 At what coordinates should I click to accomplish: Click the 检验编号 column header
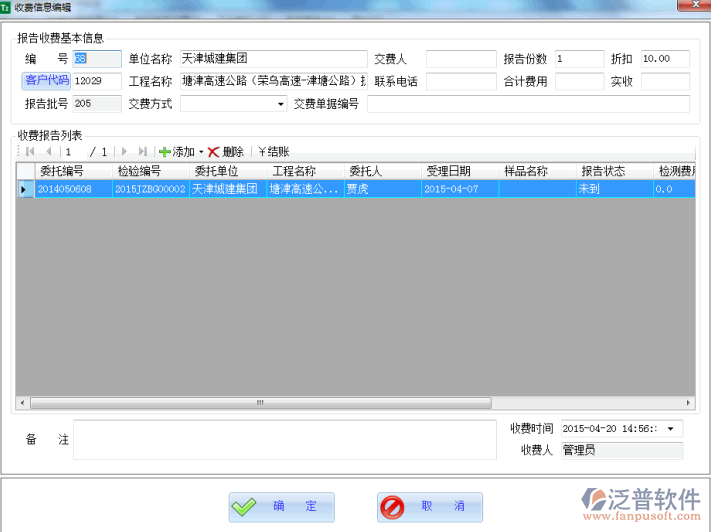(151, 171)
